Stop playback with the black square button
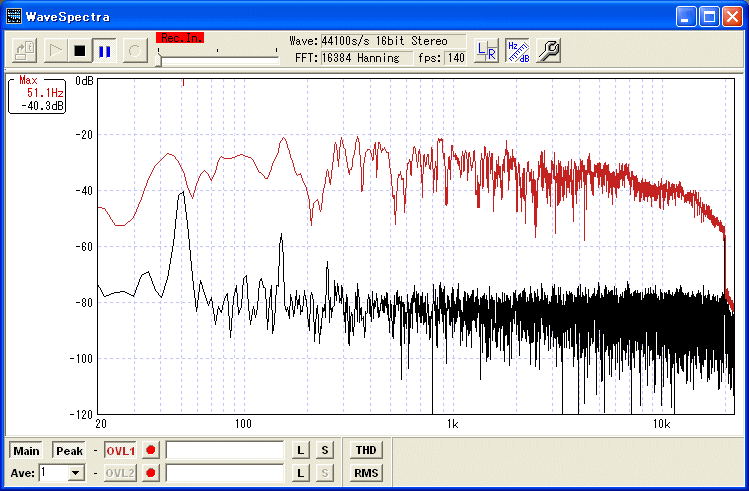This screenshot has width=749, height=491. click(79, 50)
